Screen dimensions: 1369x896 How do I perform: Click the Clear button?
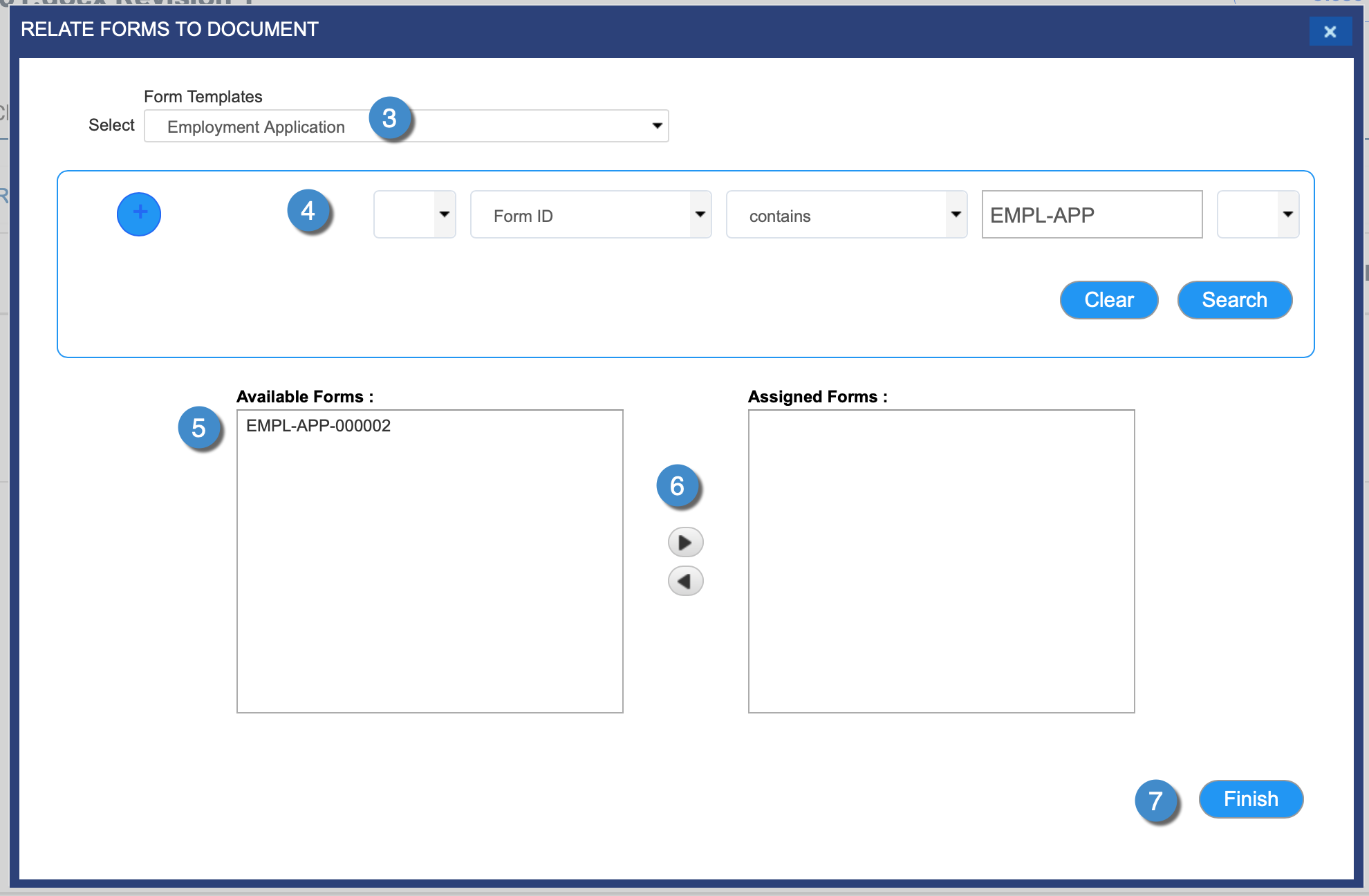point(1109,300)
